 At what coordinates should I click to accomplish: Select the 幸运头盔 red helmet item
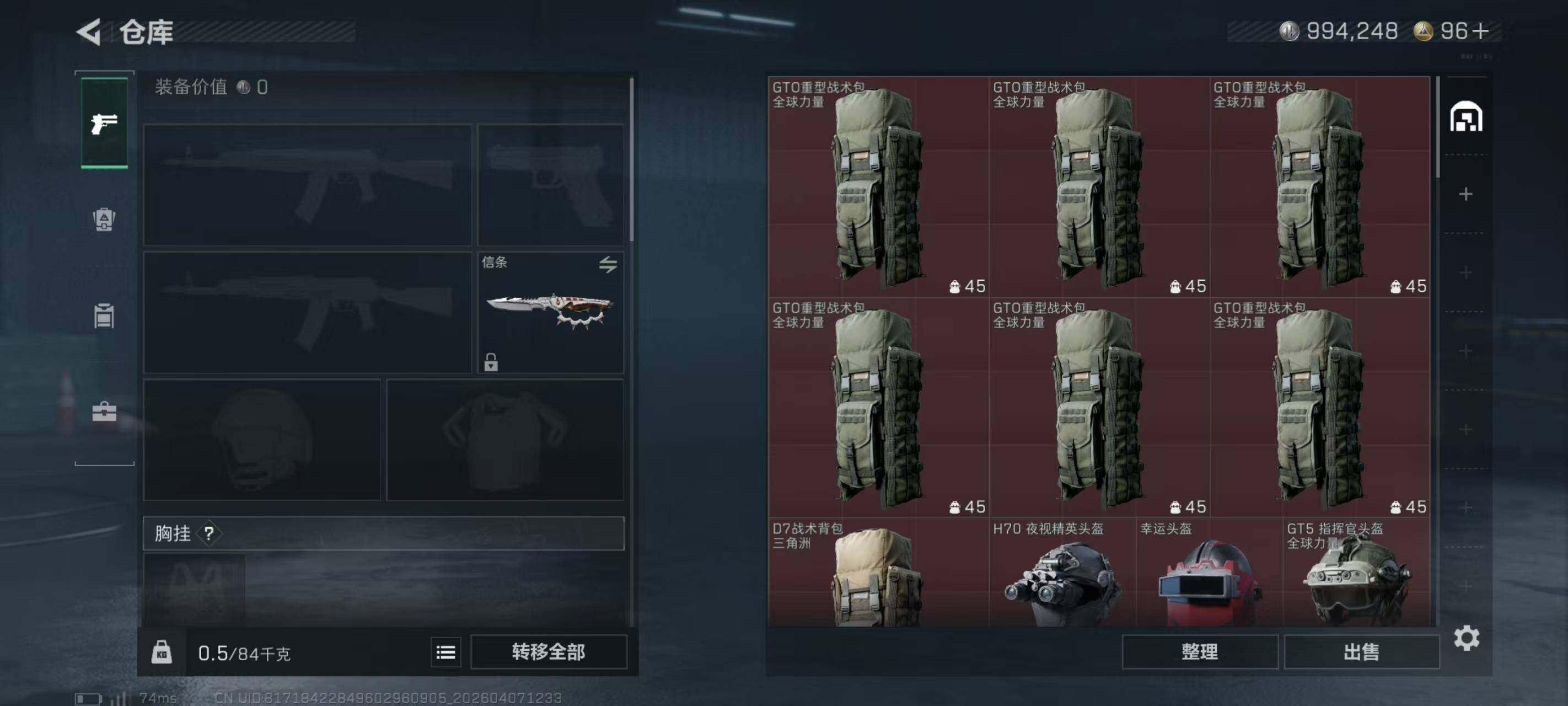pyautogui.click(x=1209, y=573)
